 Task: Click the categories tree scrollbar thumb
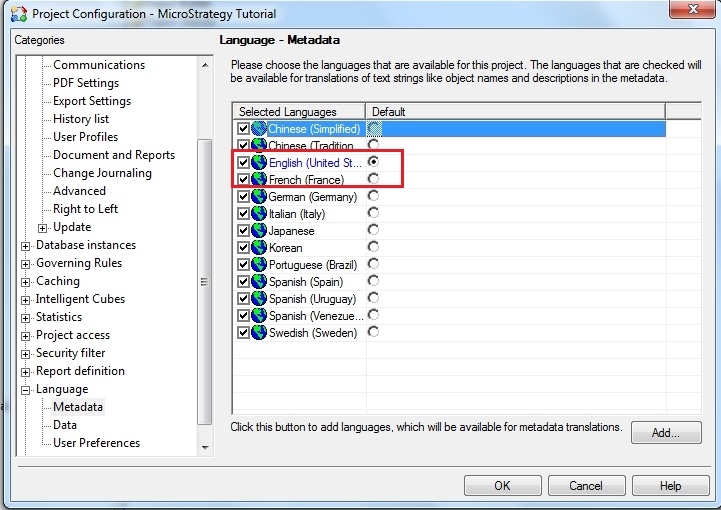point(205,281)
